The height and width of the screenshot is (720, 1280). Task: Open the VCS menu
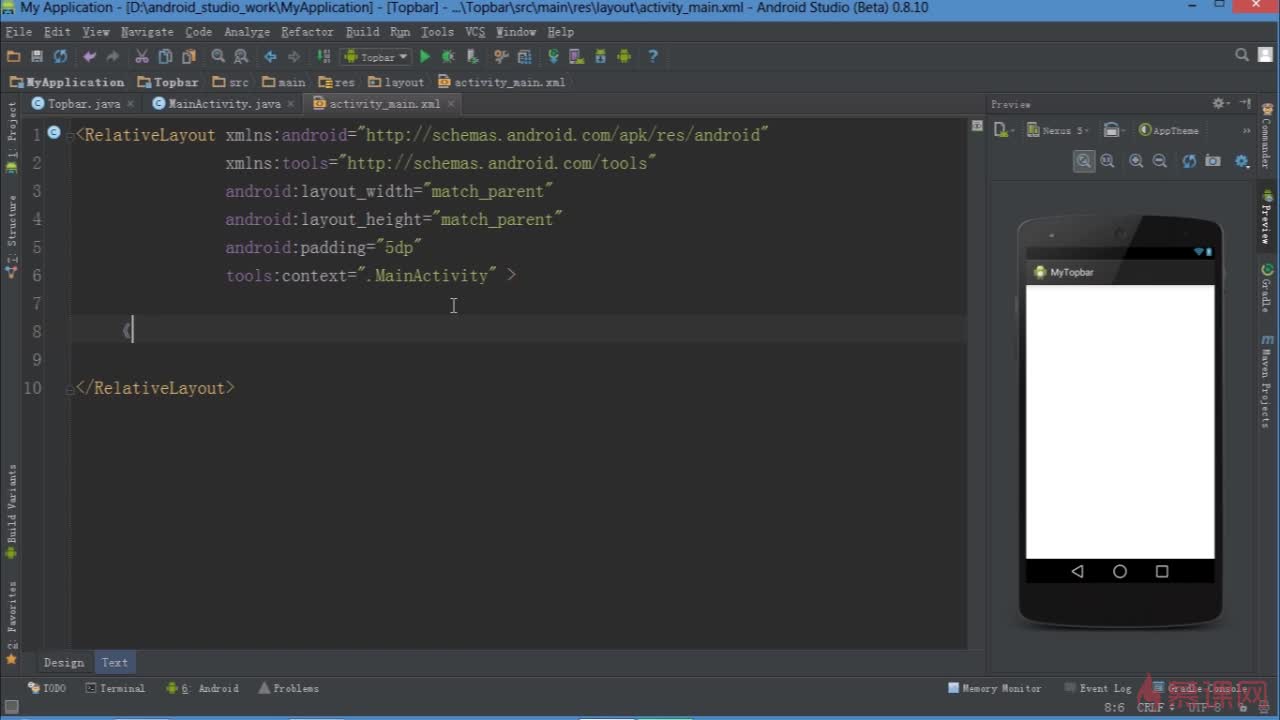click(475, 32)
